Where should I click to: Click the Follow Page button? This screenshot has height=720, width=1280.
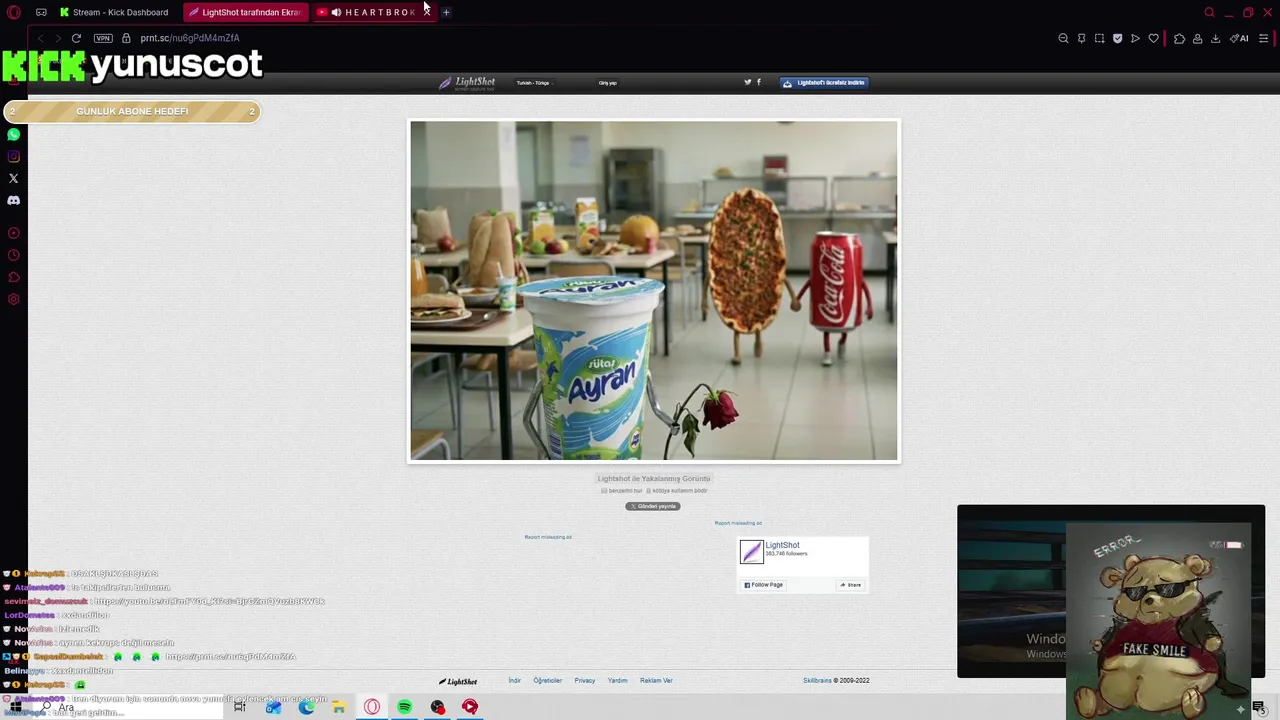coord(764,585)
